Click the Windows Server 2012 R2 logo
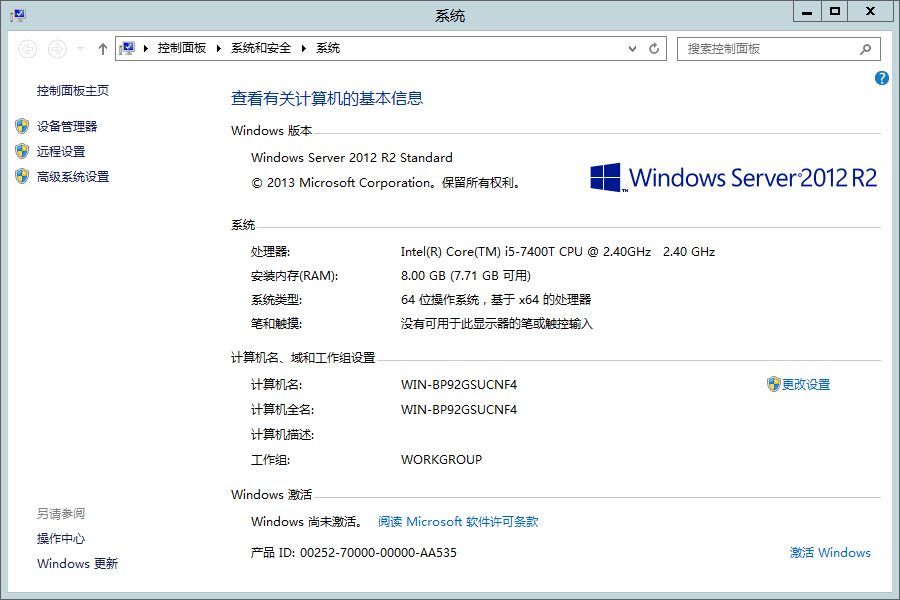Image resolution: width=900 pixels, height=600 pixels. [x=734, y=177]
